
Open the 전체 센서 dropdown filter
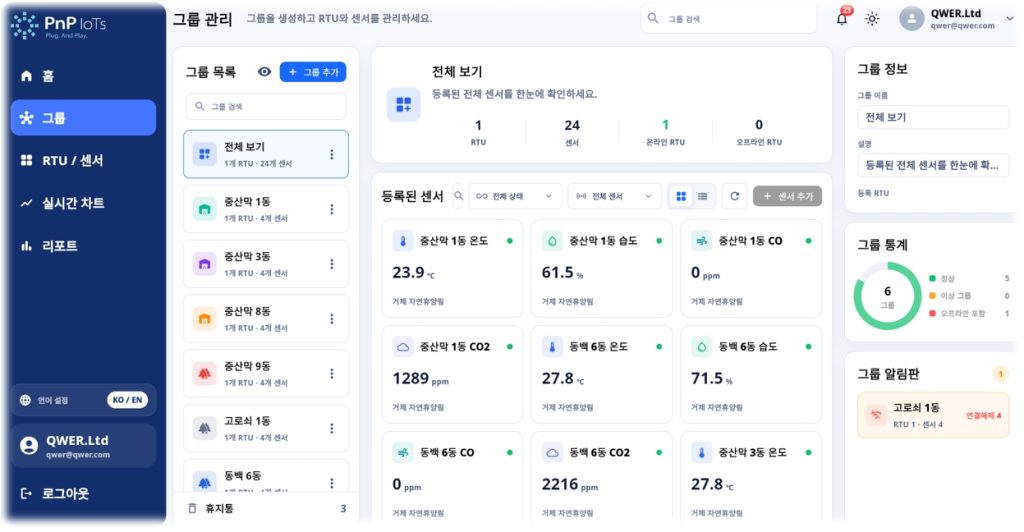click(x=615, y=196)
